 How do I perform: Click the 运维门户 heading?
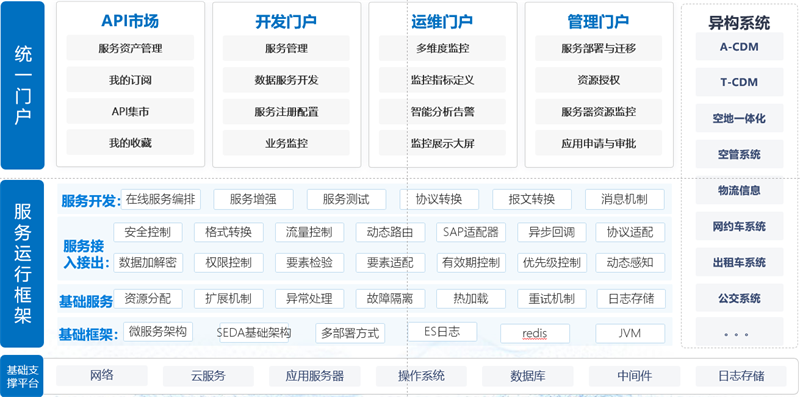click(x=442, y=21)
